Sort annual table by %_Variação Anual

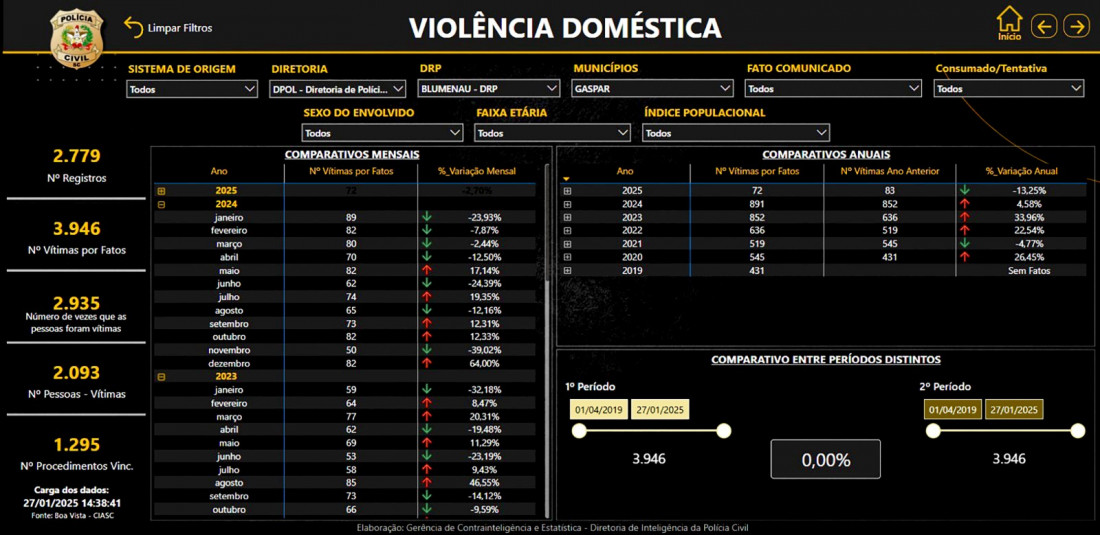1021,171
